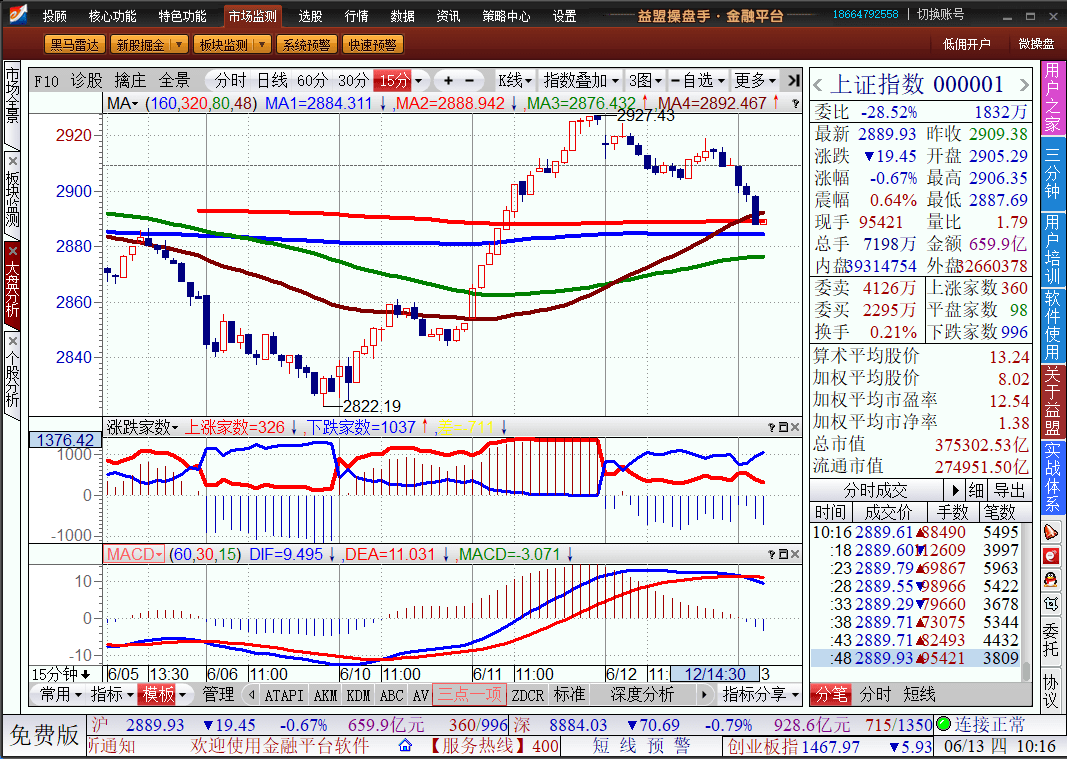Open the 指数叠加 dropdown

580,81
